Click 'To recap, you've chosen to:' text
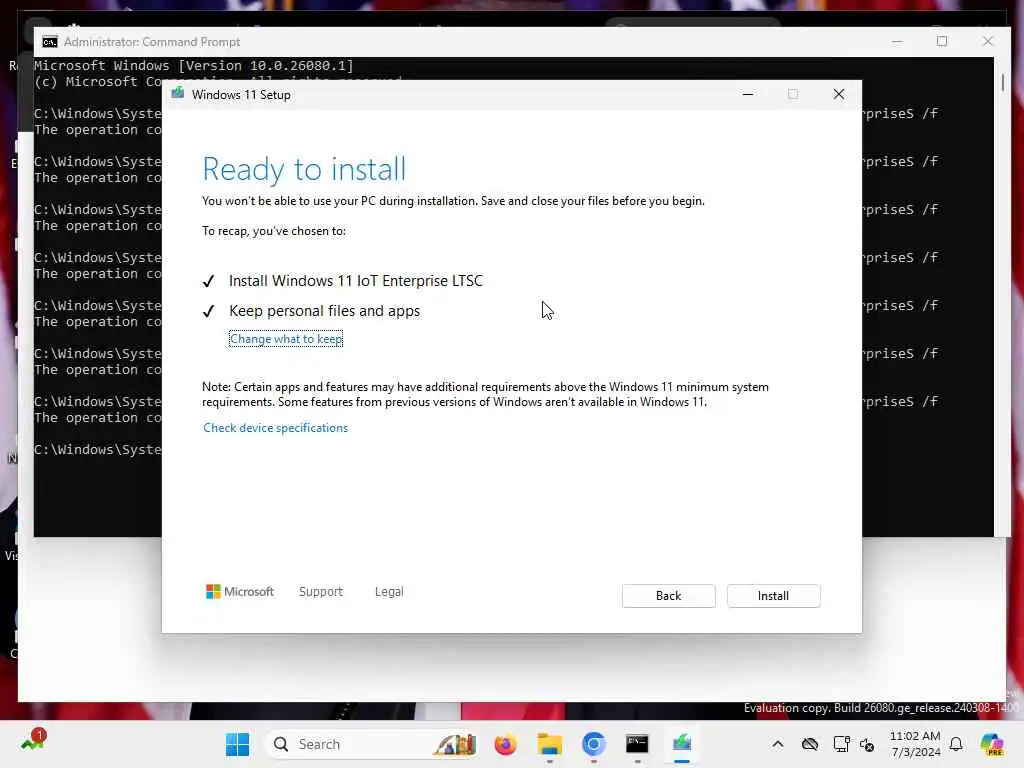The image size is (1024, 768). (x=274, y=231)
